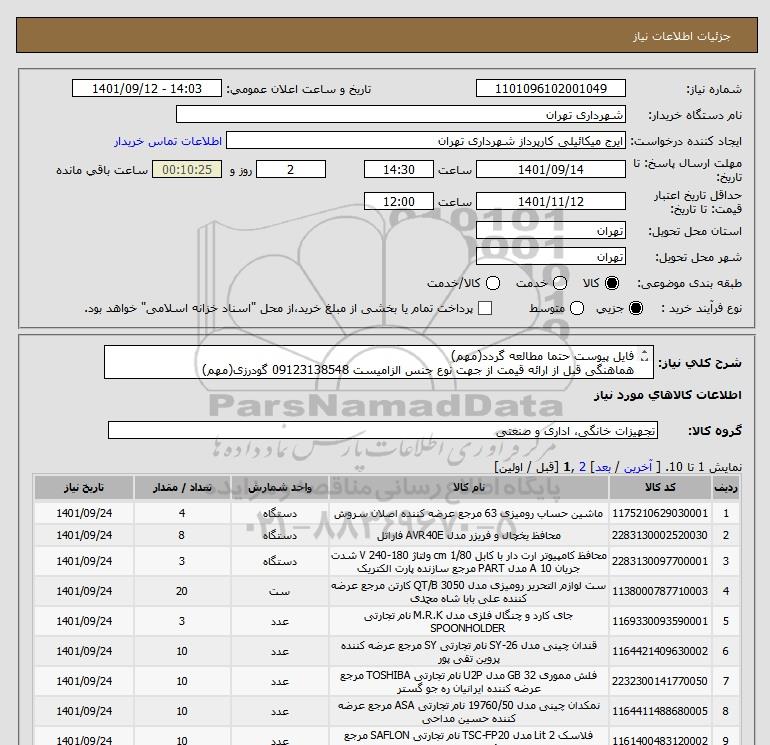Choose the متوسط purchase type radio

tap(577, 308)
